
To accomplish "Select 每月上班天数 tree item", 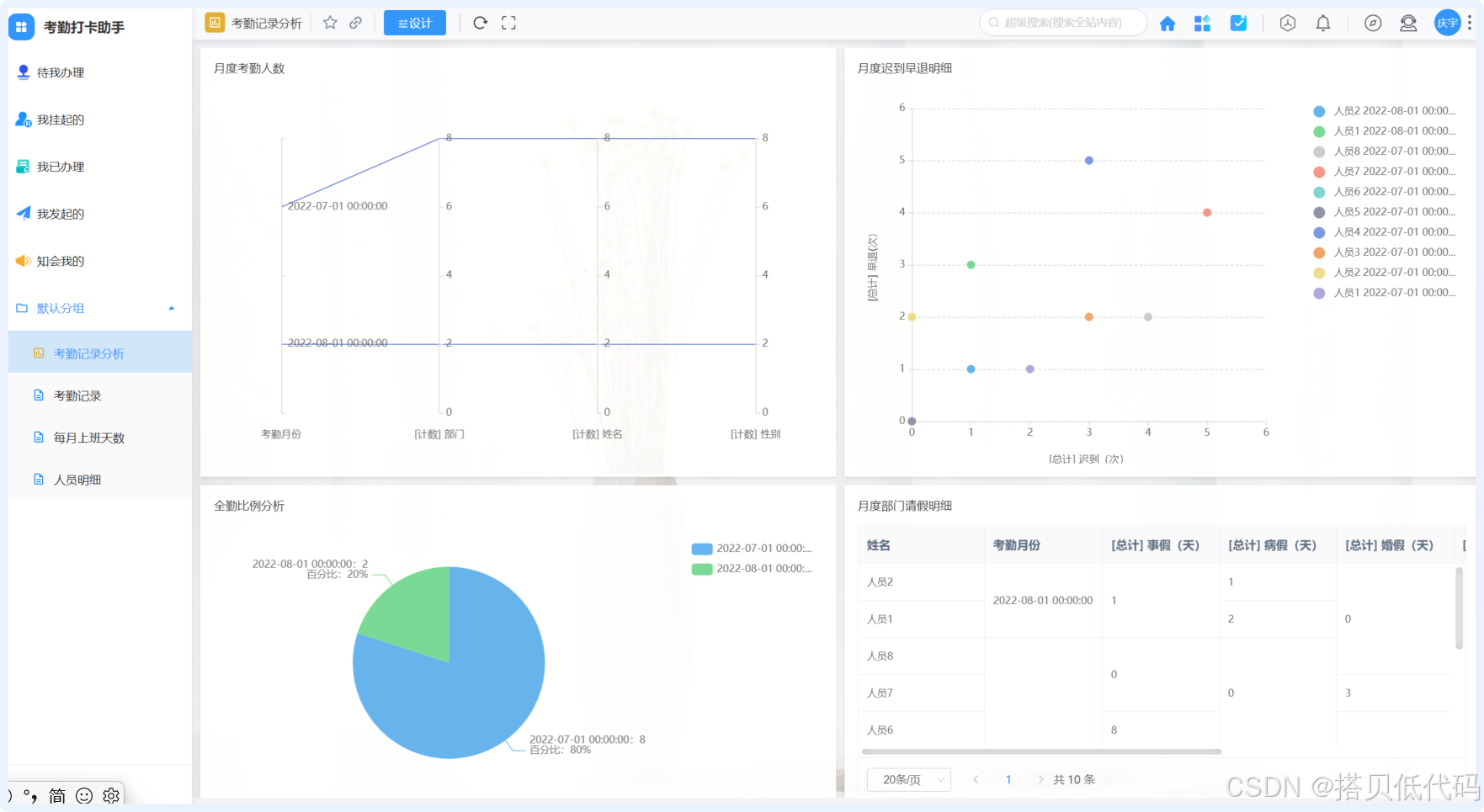I will click(100, 438).
